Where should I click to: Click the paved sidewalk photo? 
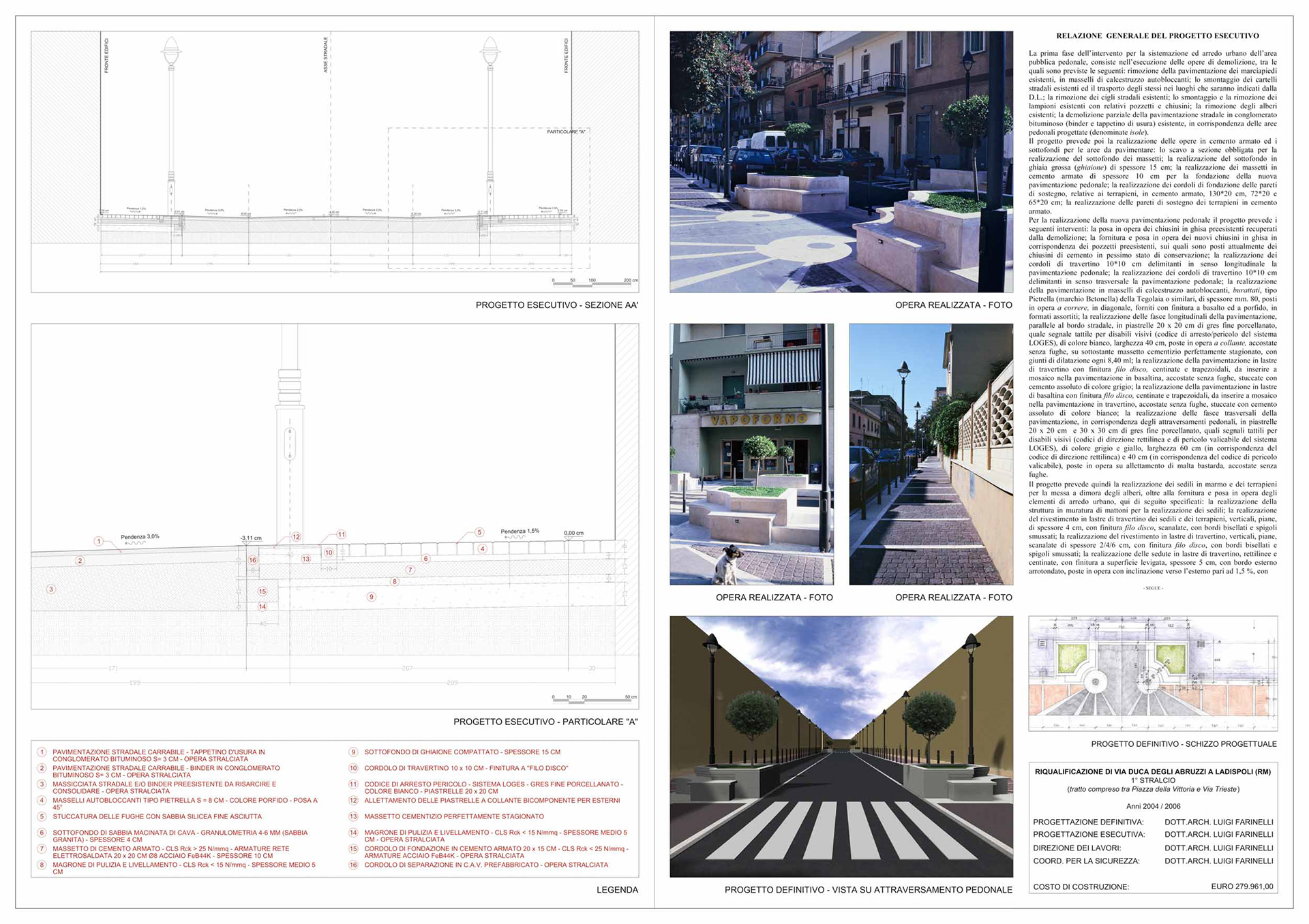pyautogui.click(x=931, y=454)
